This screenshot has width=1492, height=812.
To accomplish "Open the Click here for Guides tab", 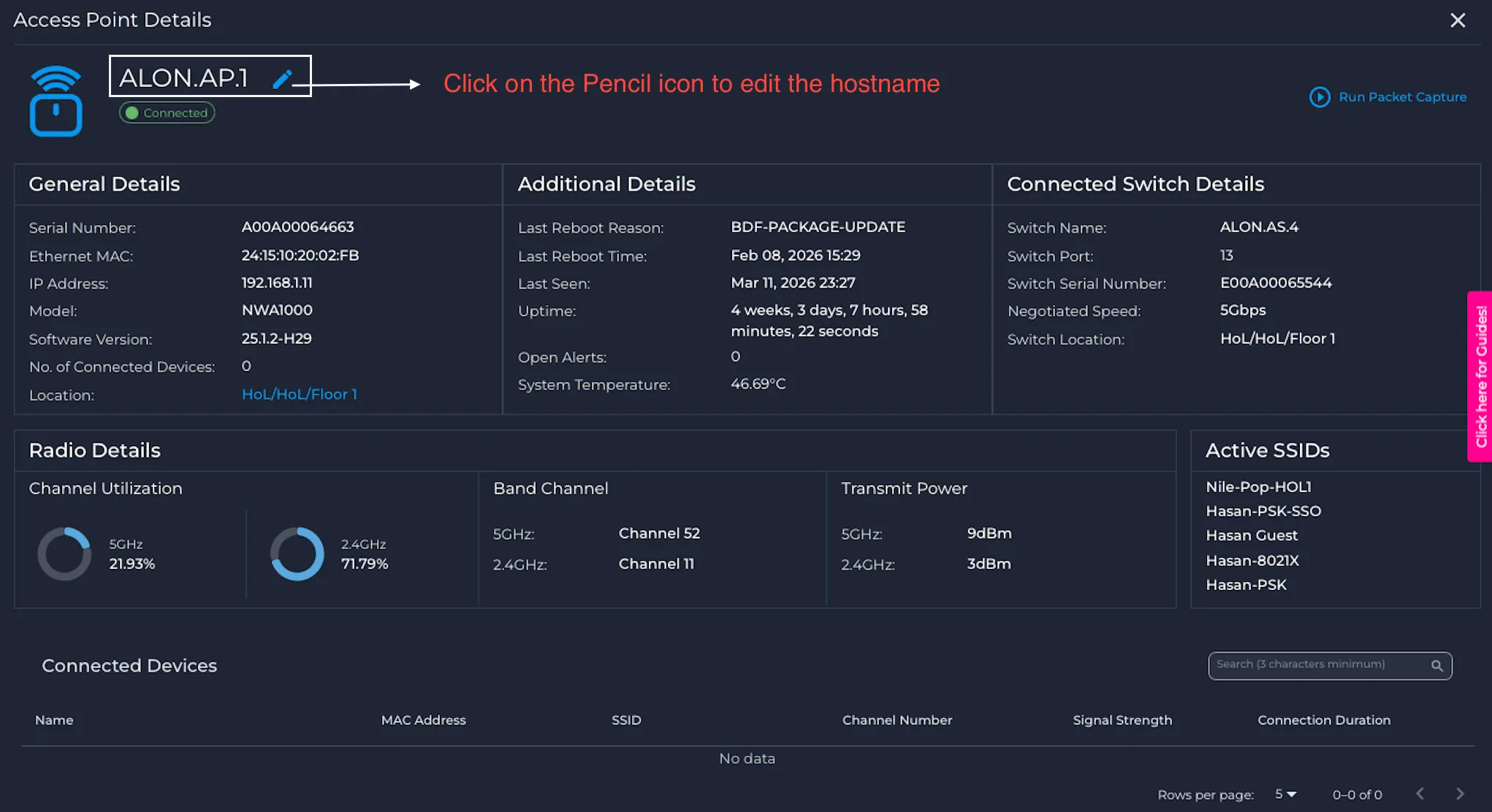I will tap(1480, 377).
